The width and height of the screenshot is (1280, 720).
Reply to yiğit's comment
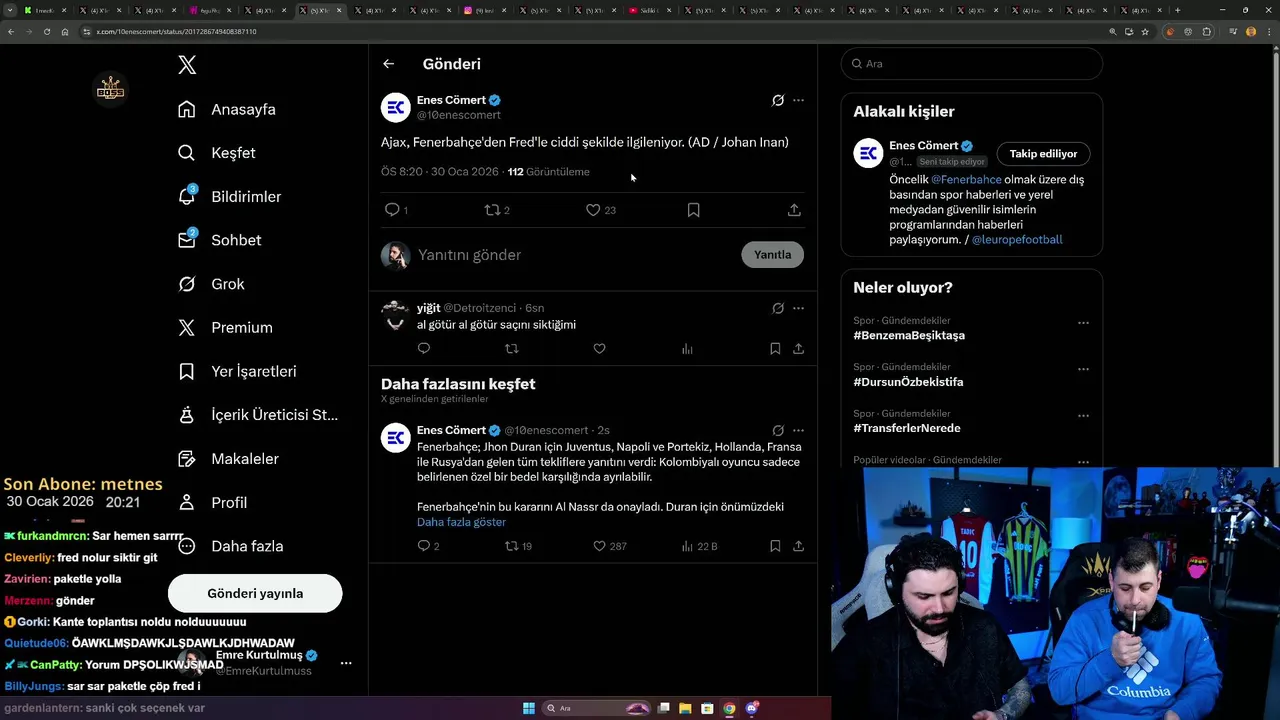click(424, 349)
